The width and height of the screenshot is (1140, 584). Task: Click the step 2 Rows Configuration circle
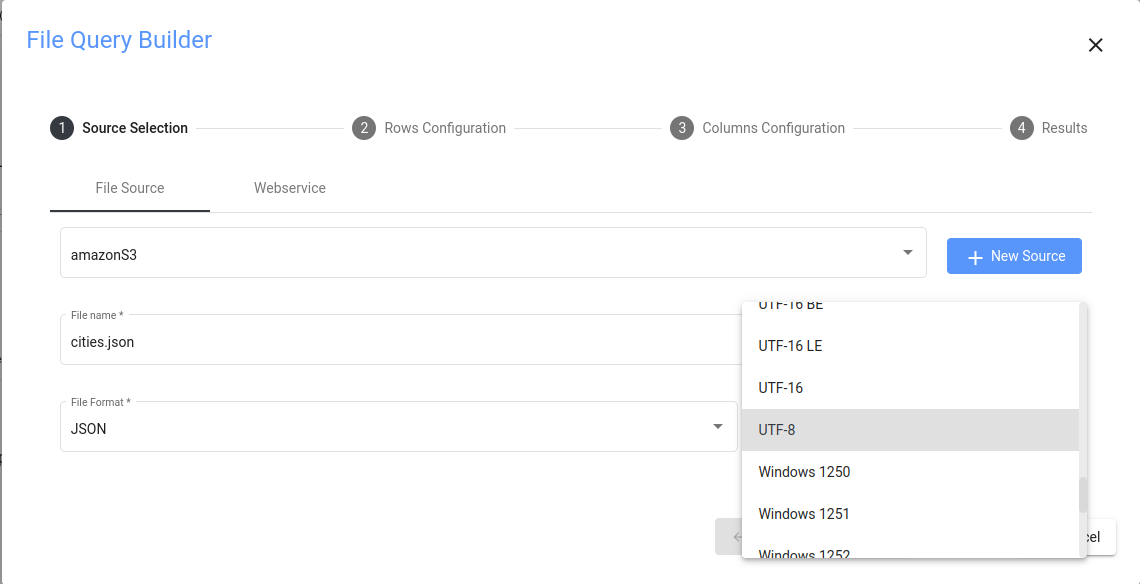(363, 128)
